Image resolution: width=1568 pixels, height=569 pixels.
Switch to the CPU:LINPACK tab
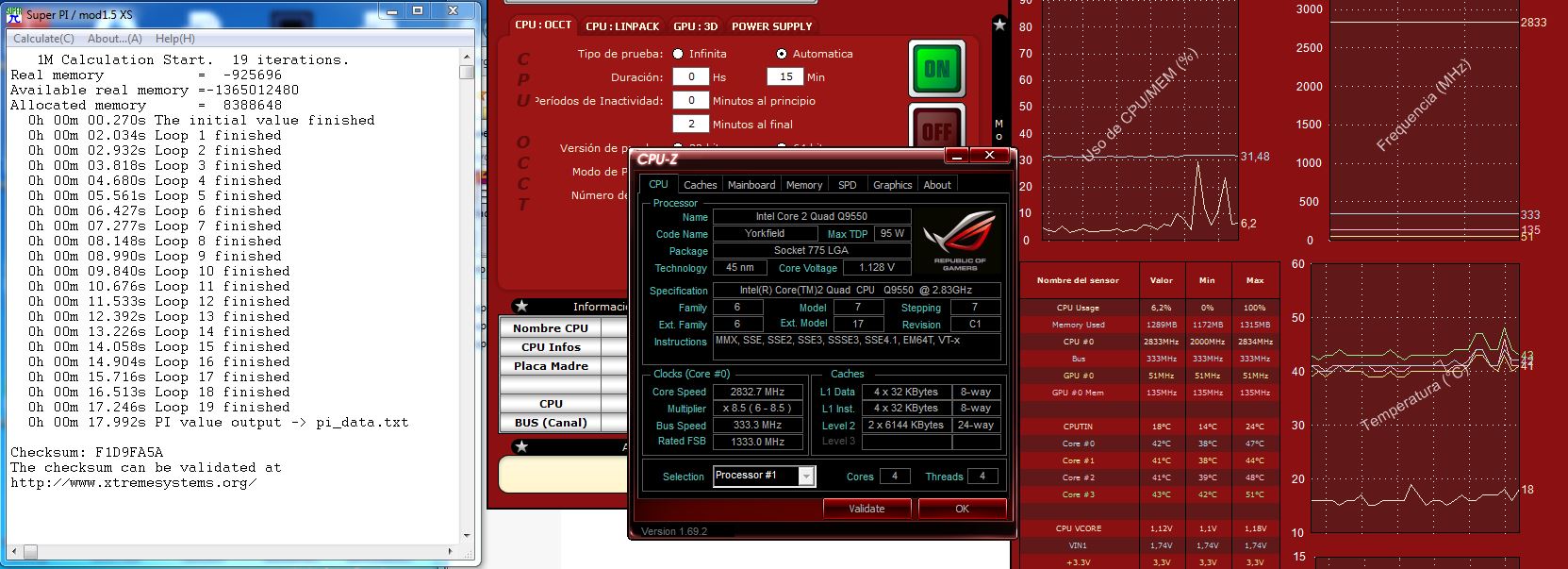tap(622, 26)
